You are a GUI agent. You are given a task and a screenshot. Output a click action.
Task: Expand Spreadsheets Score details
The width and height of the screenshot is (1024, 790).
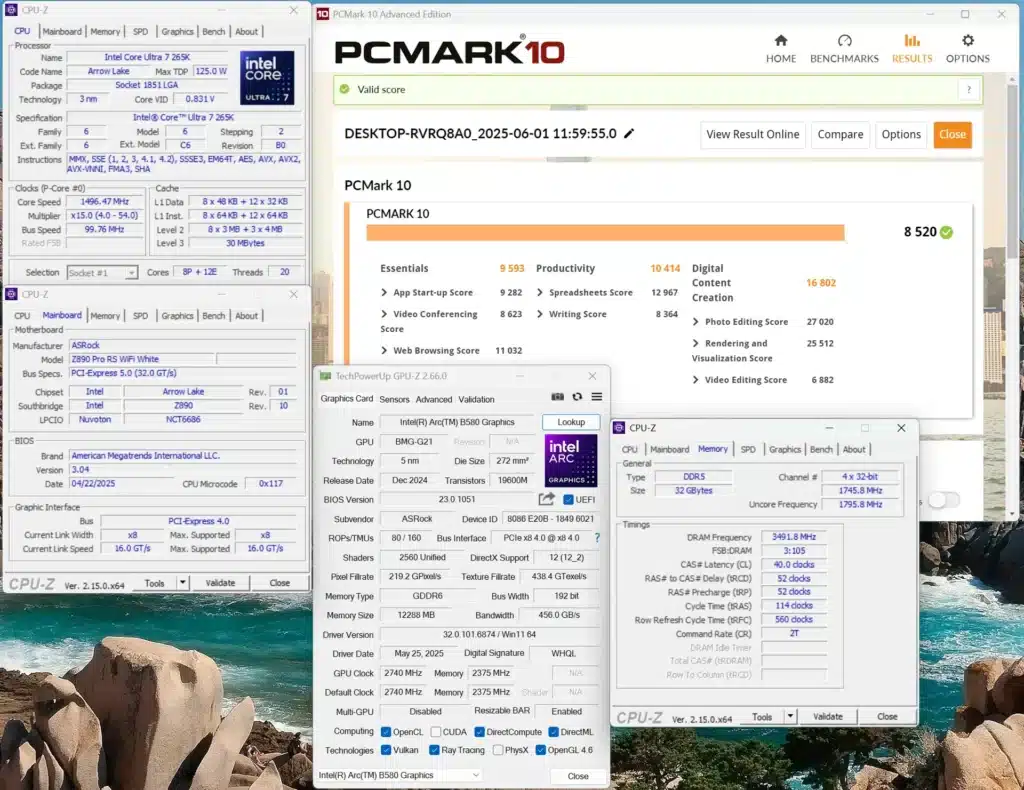(x=539, y=292)
